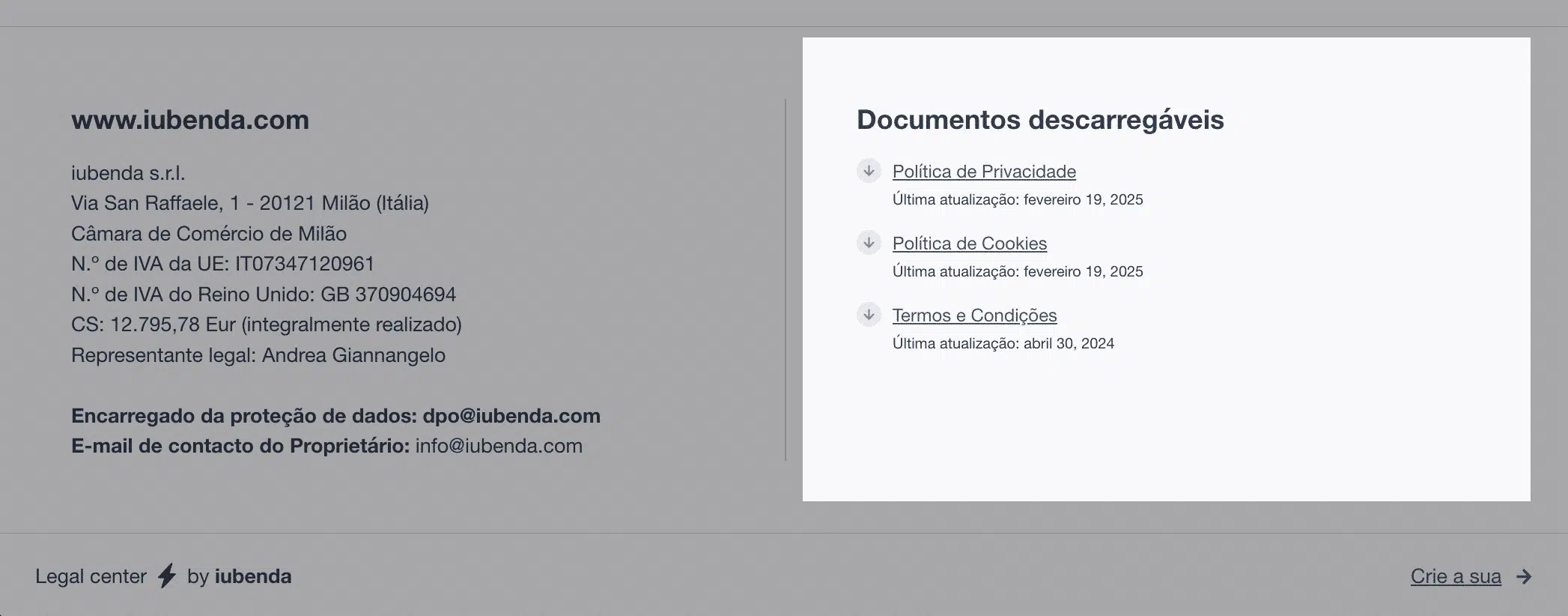Open the Termos e Condições link

coord(974,315)
